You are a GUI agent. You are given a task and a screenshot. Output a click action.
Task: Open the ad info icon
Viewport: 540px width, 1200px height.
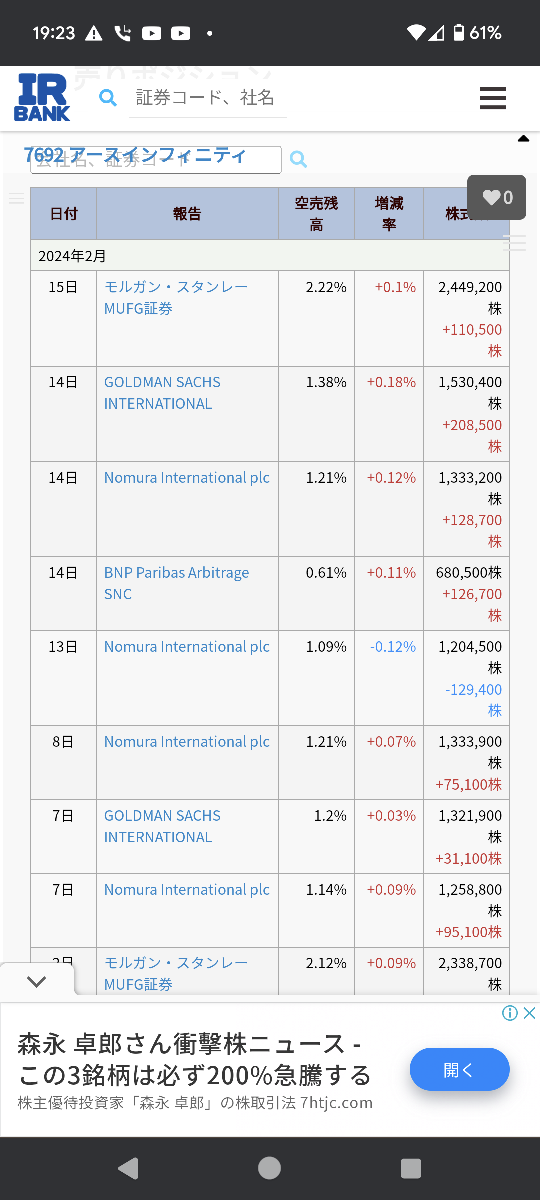tap(510, 1013)
